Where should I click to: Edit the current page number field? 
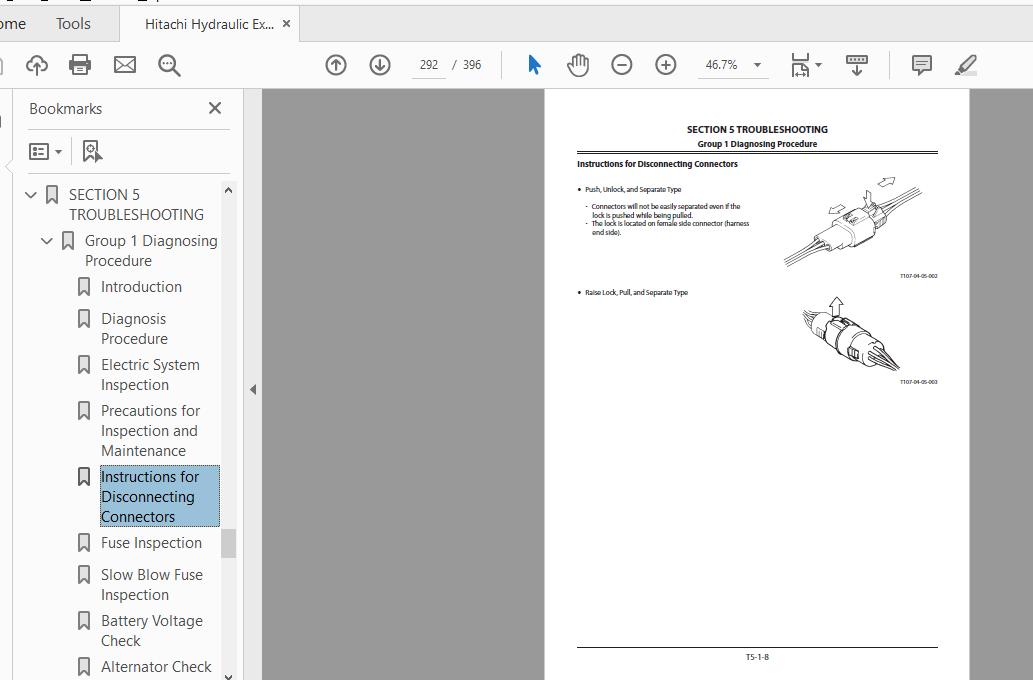429,65
